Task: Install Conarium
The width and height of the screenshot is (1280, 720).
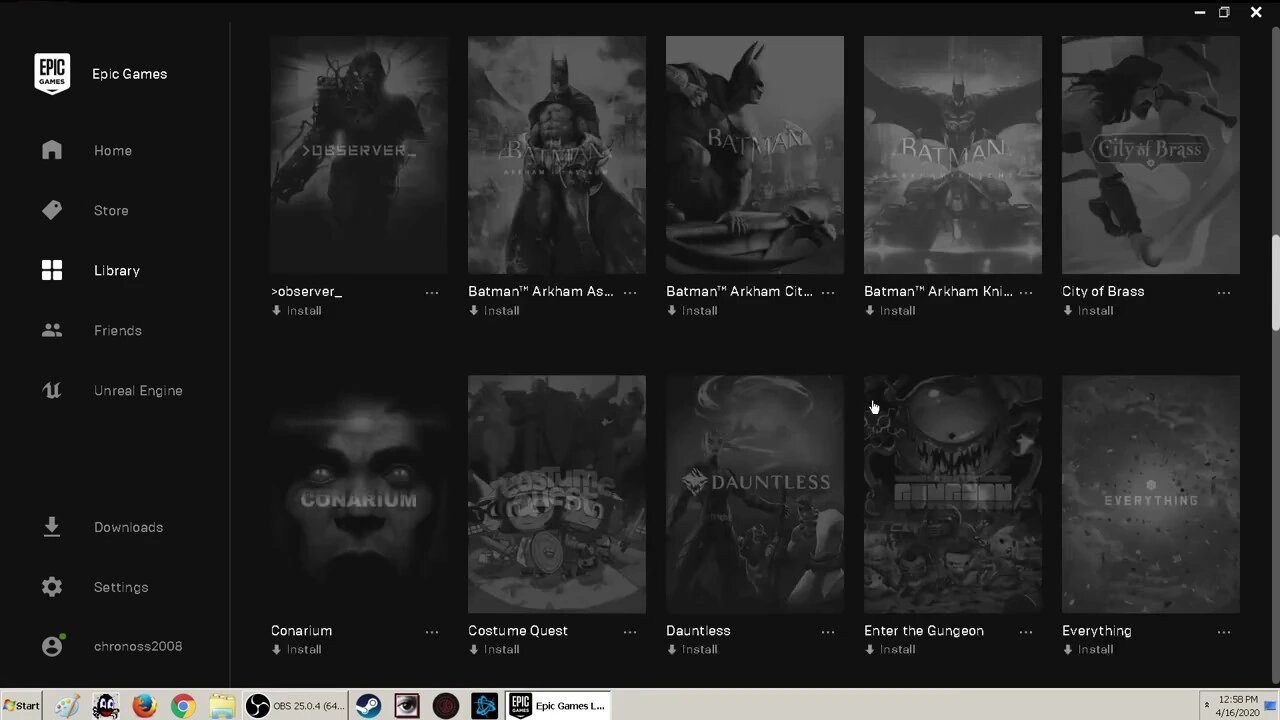Action: 296,650
